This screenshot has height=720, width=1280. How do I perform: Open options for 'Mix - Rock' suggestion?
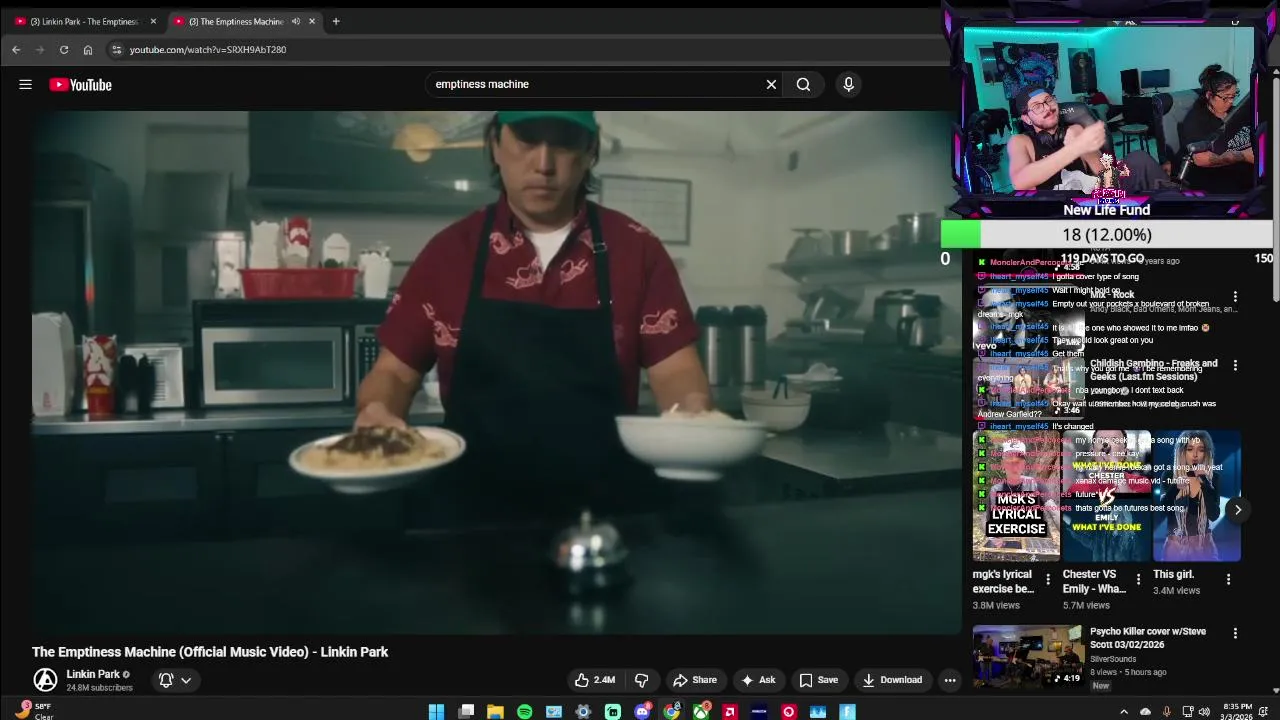pyautogui.click(x=1235, y=297)
